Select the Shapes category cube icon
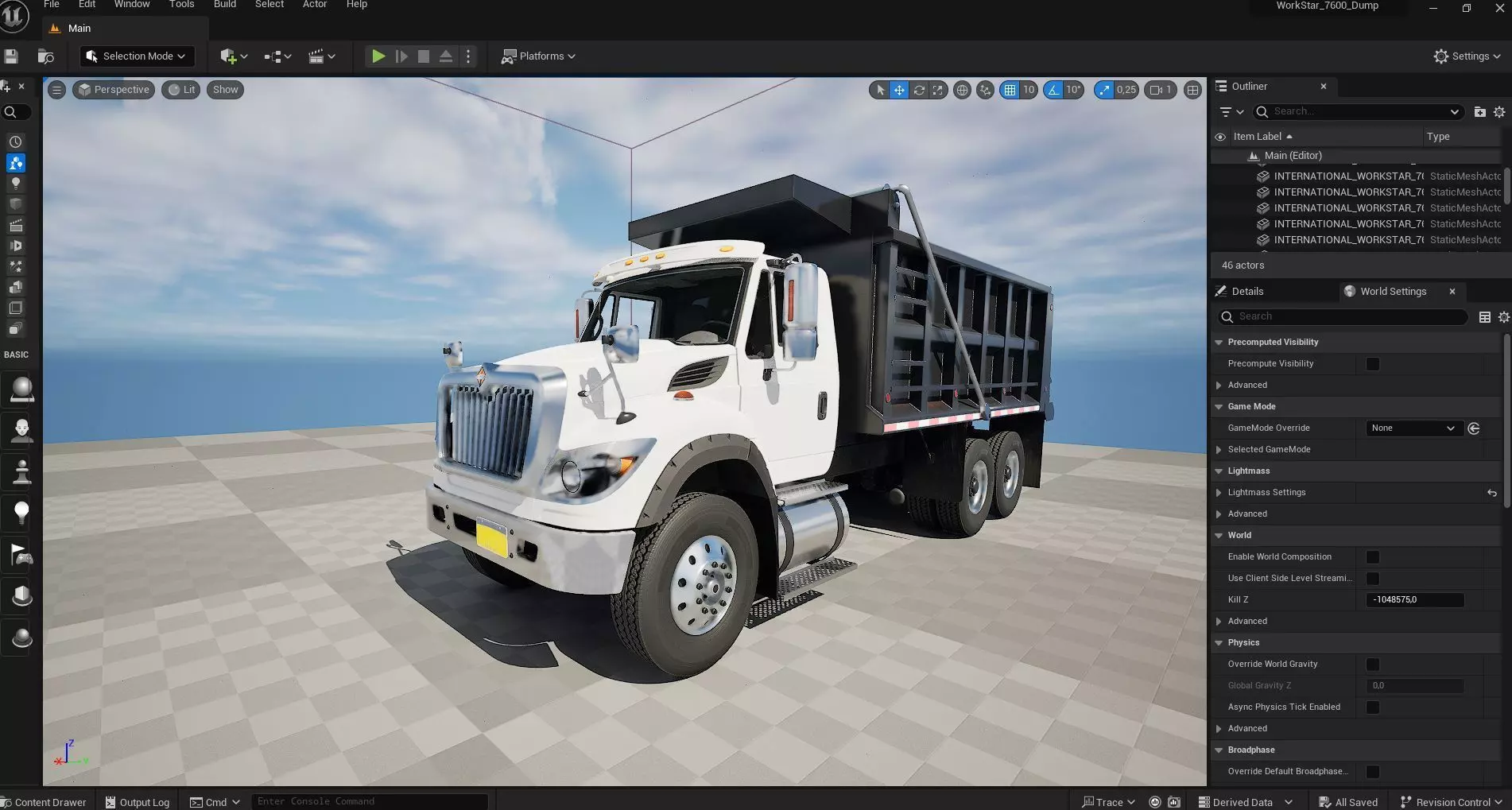Viewport: 1512px width, 810px height. point(15,204)
